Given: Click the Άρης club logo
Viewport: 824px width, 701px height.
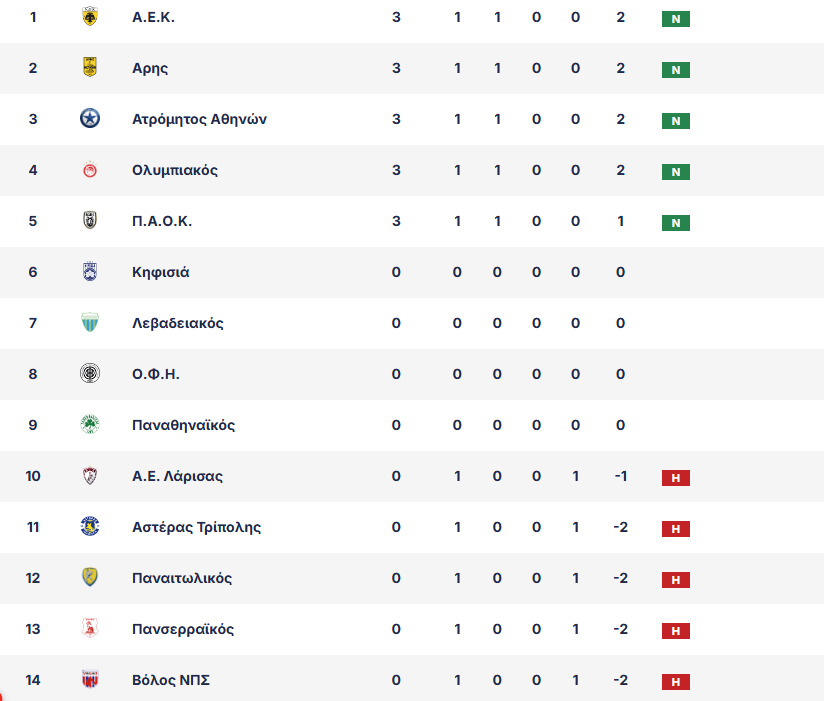Looking at the screenshot, I should (x=90, y=68).
